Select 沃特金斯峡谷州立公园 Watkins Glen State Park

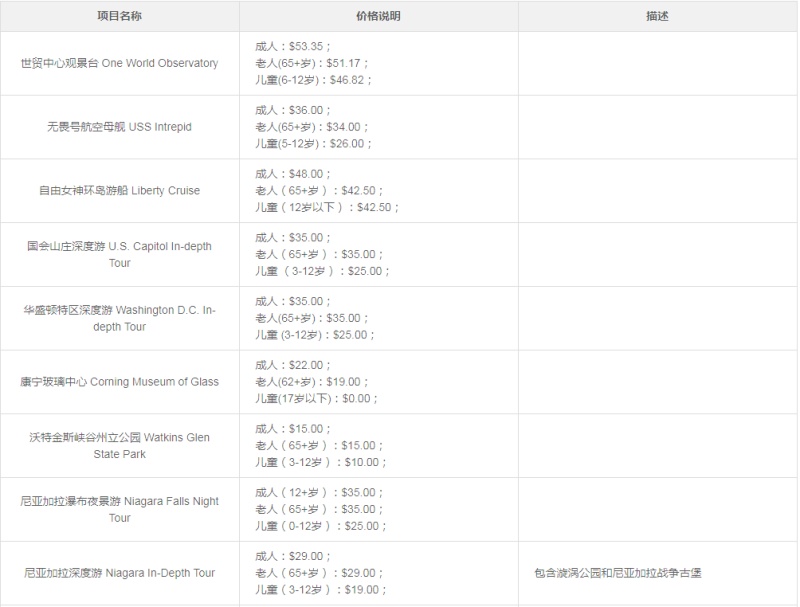pyautogui.click(x=119, y=446)
